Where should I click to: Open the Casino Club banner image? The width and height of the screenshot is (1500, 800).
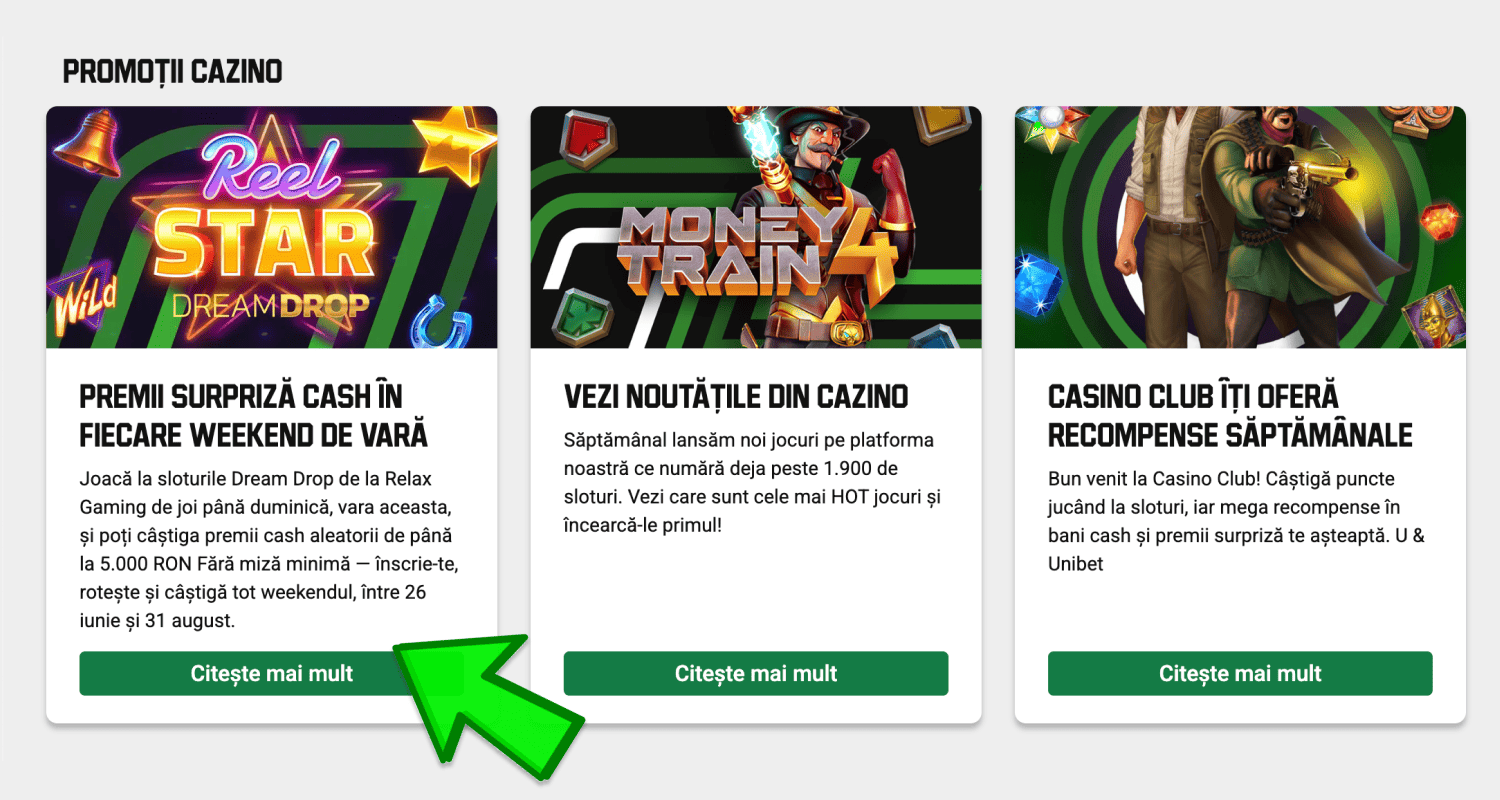pyautogui.click(x=1240, y=227)
